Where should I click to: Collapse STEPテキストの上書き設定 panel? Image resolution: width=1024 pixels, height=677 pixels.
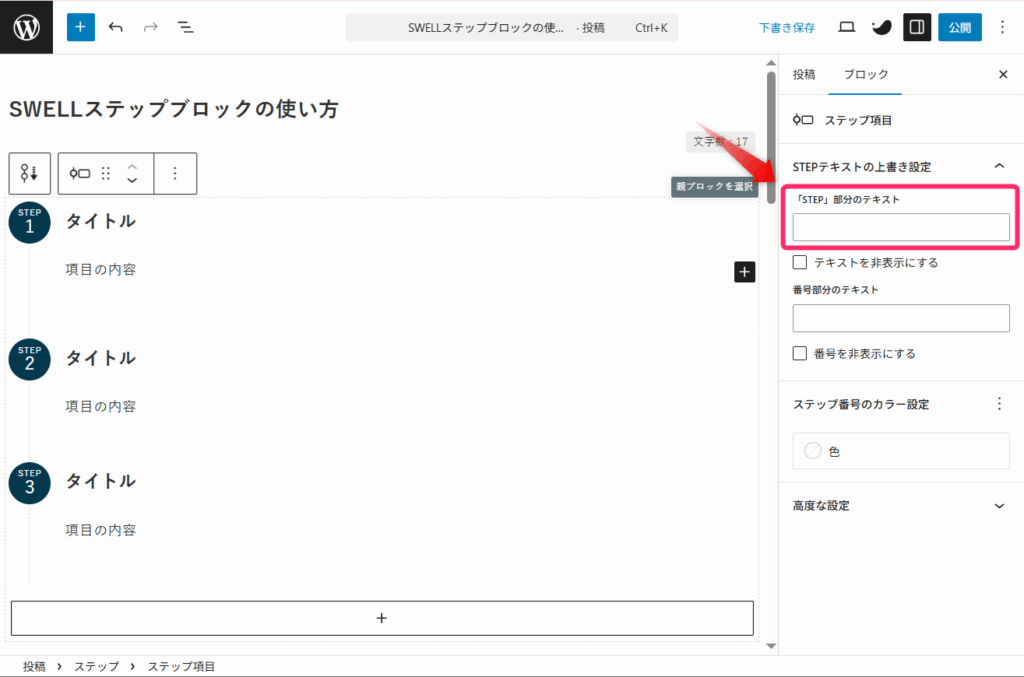(998, 166)
